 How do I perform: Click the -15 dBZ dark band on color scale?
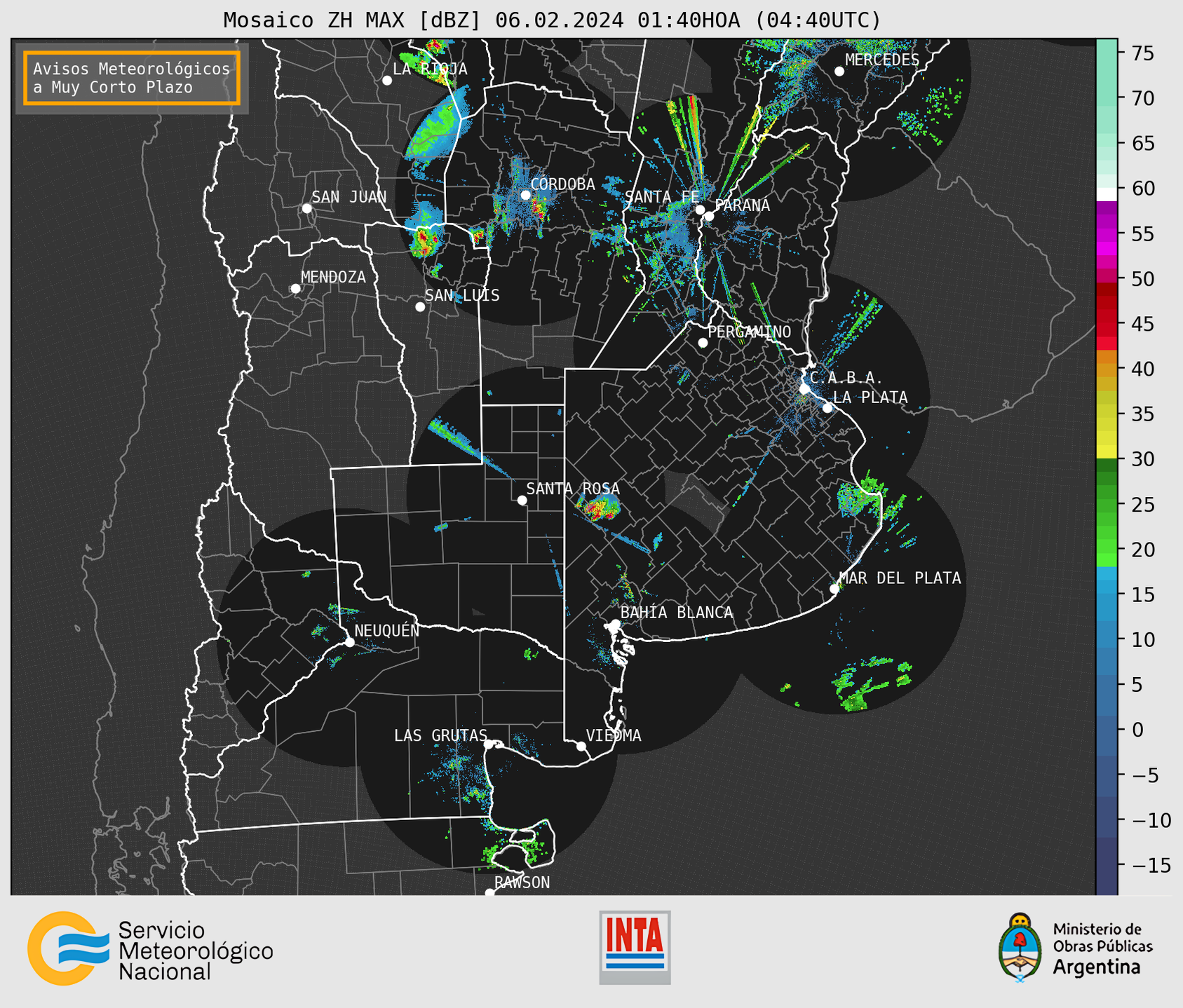[1107, 865]
